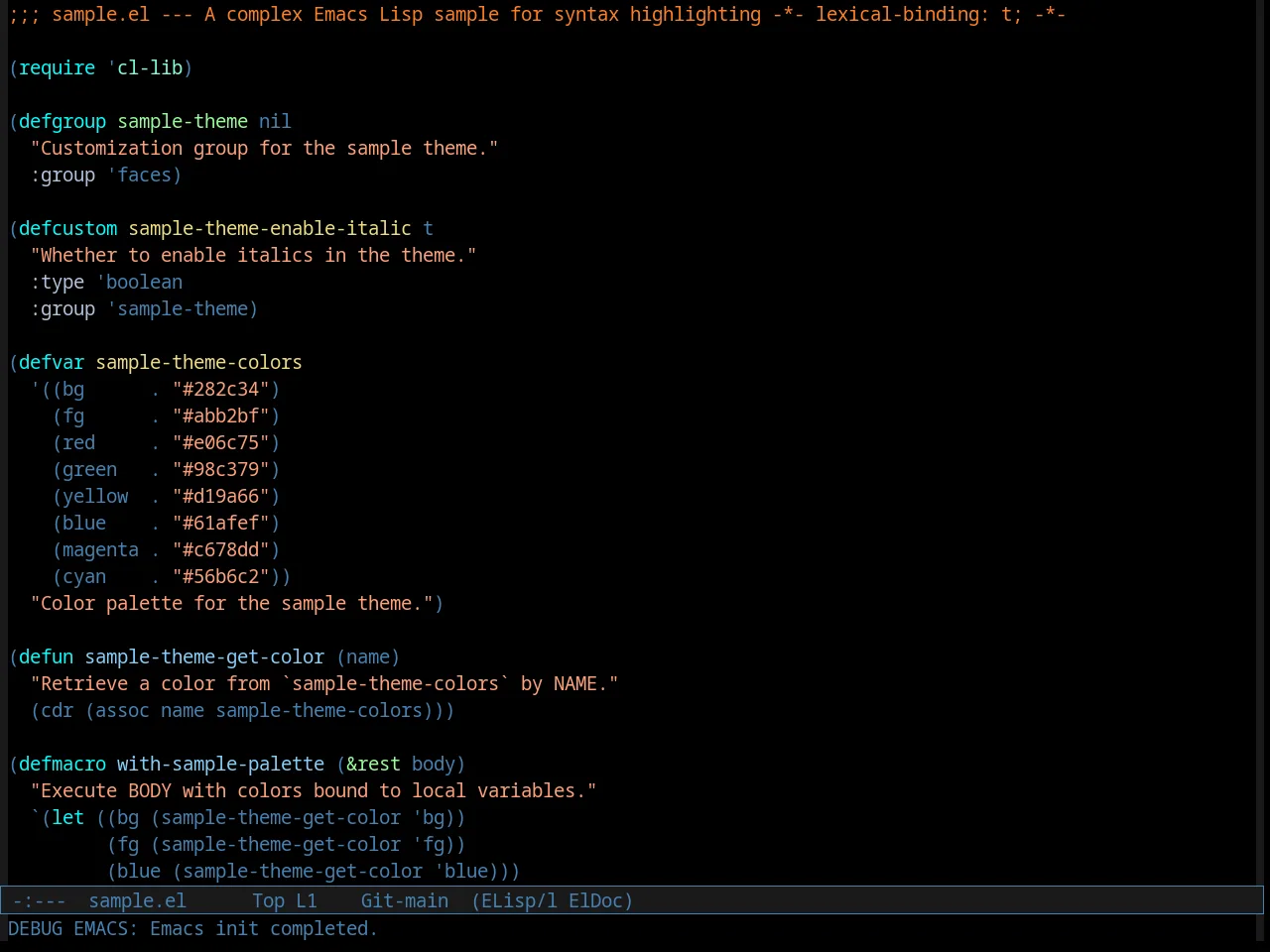
Task: Click the color string "#61afef"
Action: (x=221, y=523)
